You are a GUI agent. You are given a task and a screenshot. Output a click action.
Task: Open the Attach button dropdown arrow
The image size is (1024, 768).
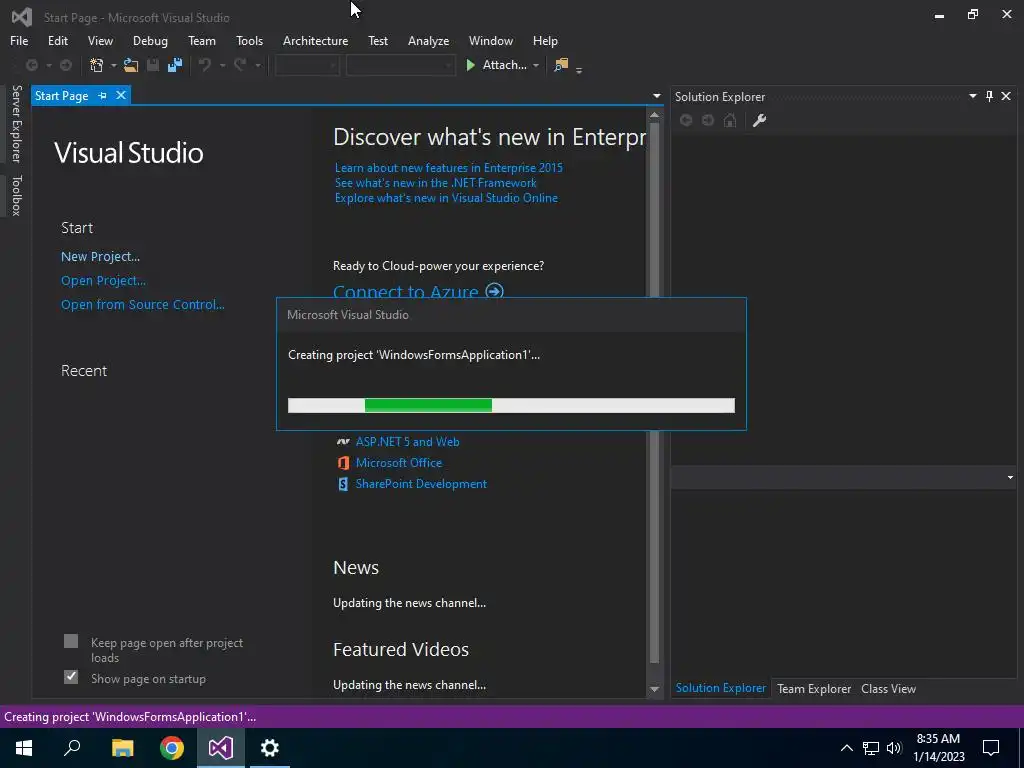coord(536,65)
